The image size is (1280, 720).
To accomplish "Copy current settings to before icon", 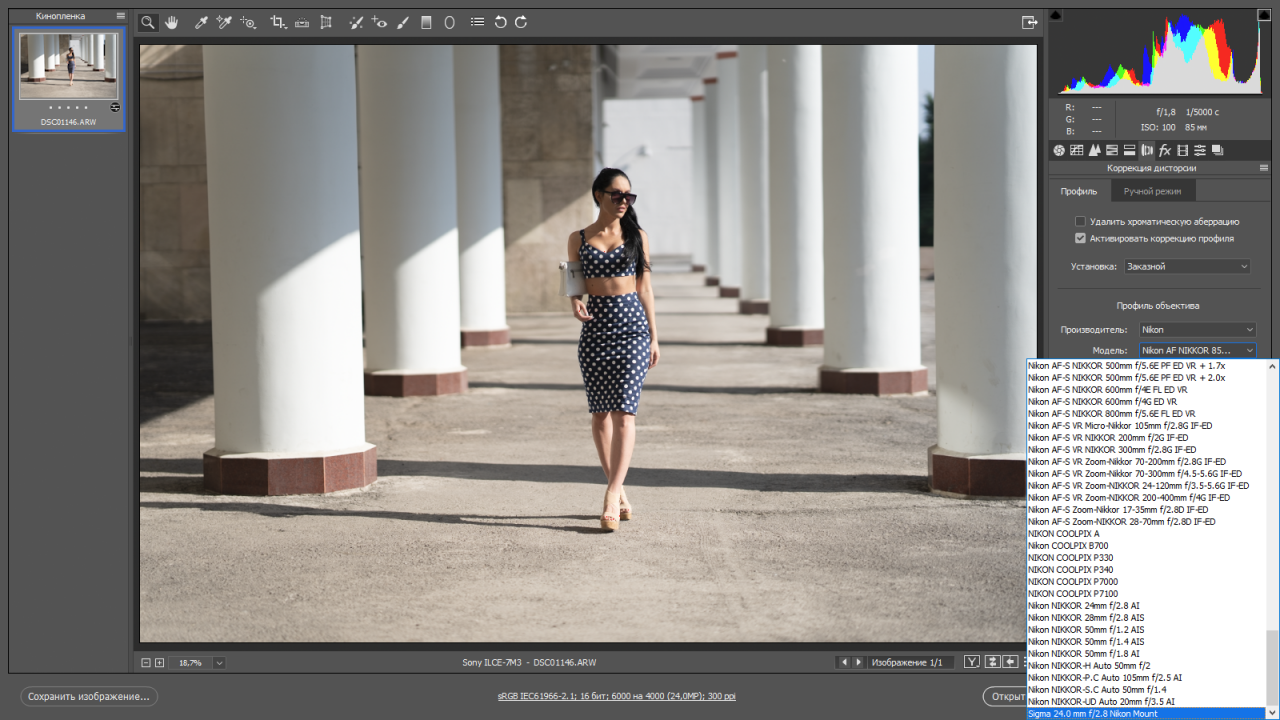I will (x=1010, y=662).
